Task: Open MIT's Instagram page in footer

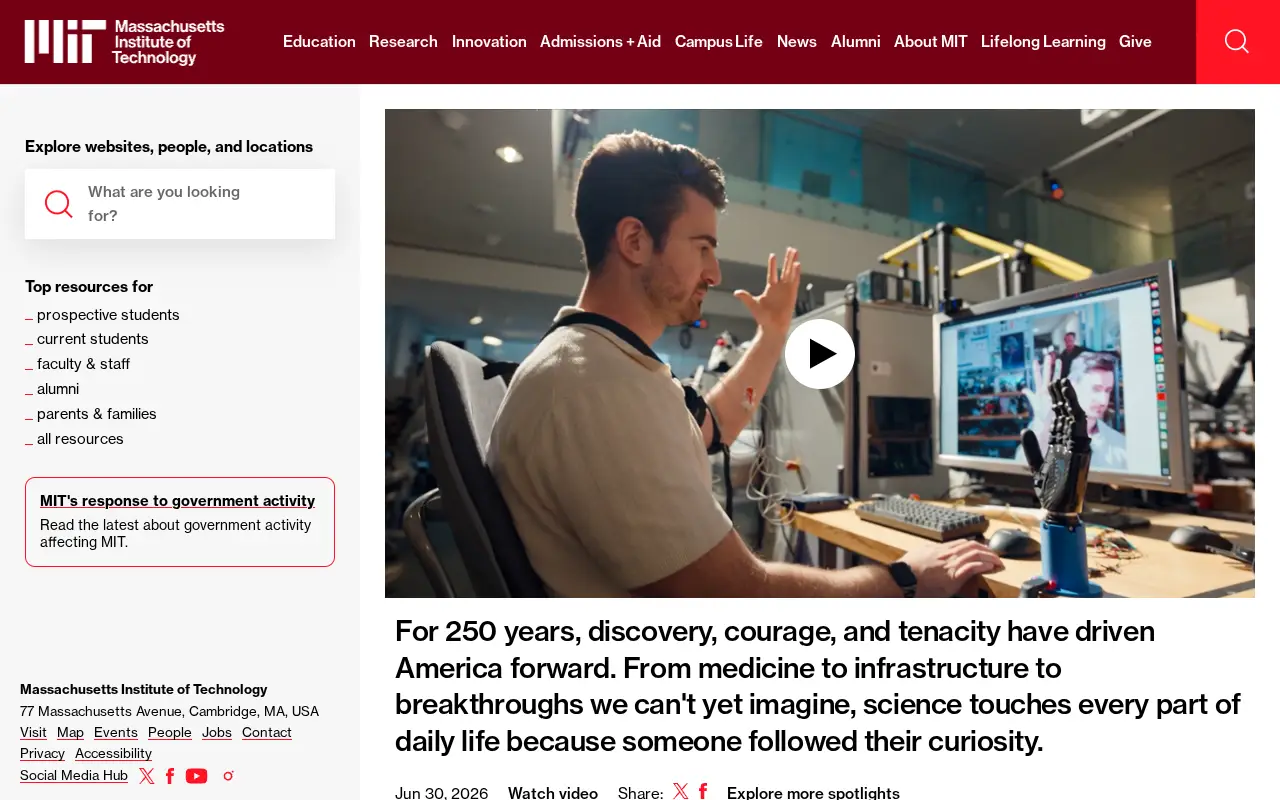Action: 228,776
